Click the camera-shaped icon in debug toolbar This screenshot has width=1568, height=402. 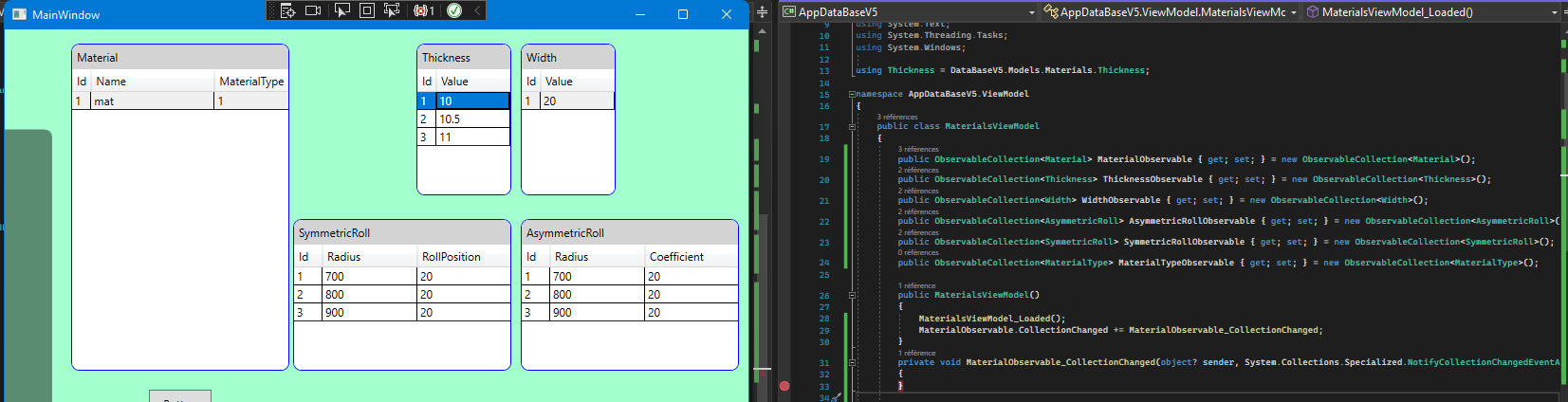(x=313, y=10)
